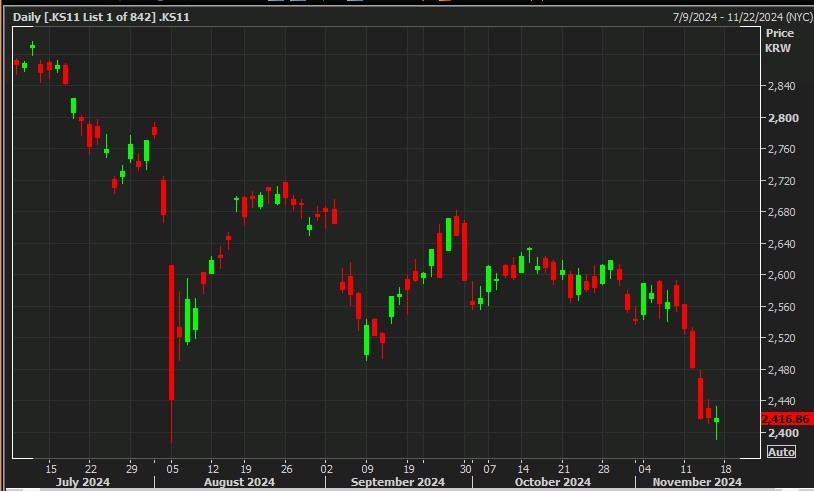Viewport: 814px width, 491px height.
Task: Click the bold 2,800 price axis label
Action: [783, 118]
